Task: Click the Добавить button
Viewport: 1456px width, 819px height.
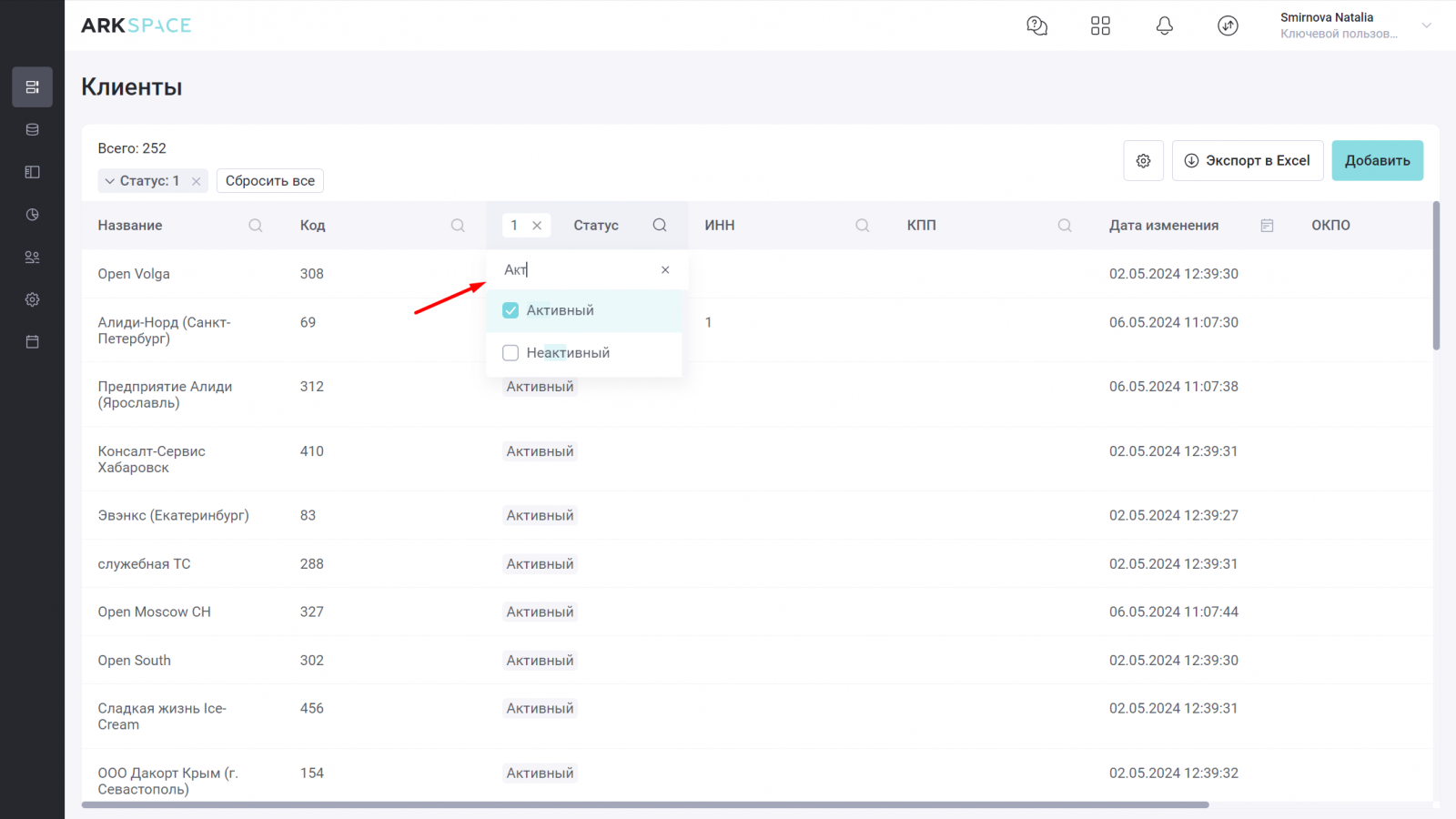Action: 1377,161
